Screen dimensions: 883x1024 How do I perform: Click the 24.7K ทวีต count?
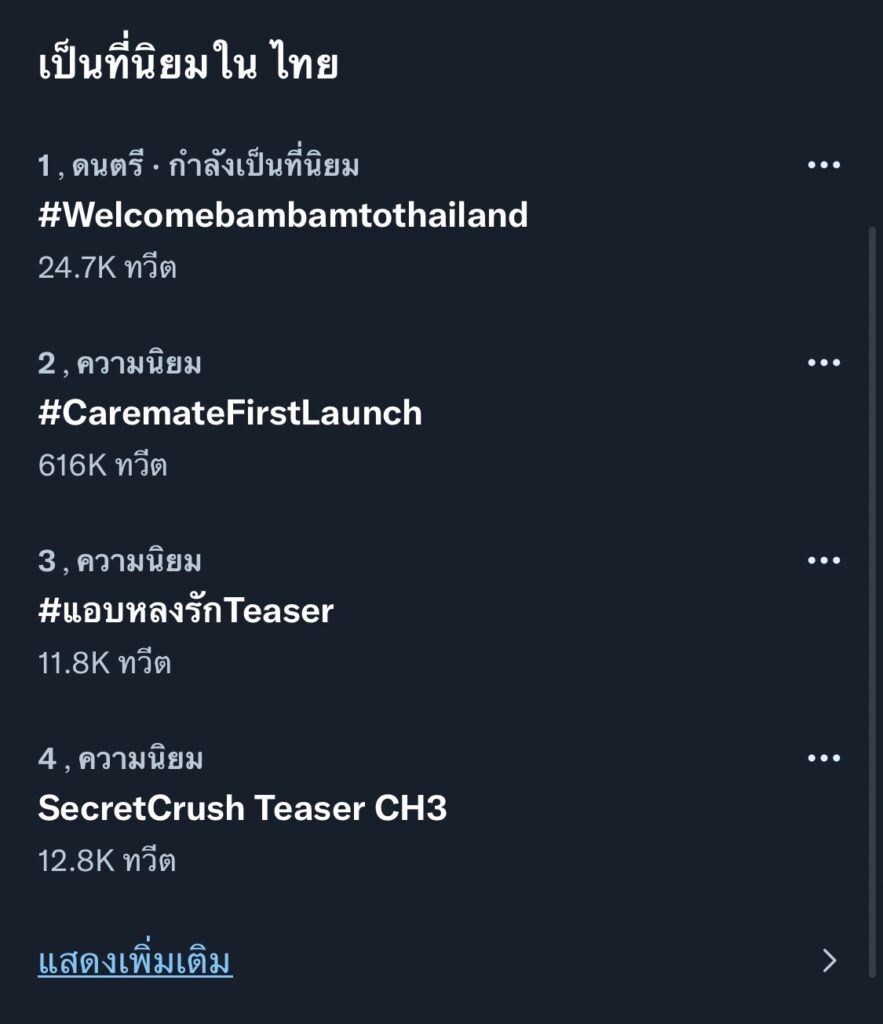[x=107, y=268]
